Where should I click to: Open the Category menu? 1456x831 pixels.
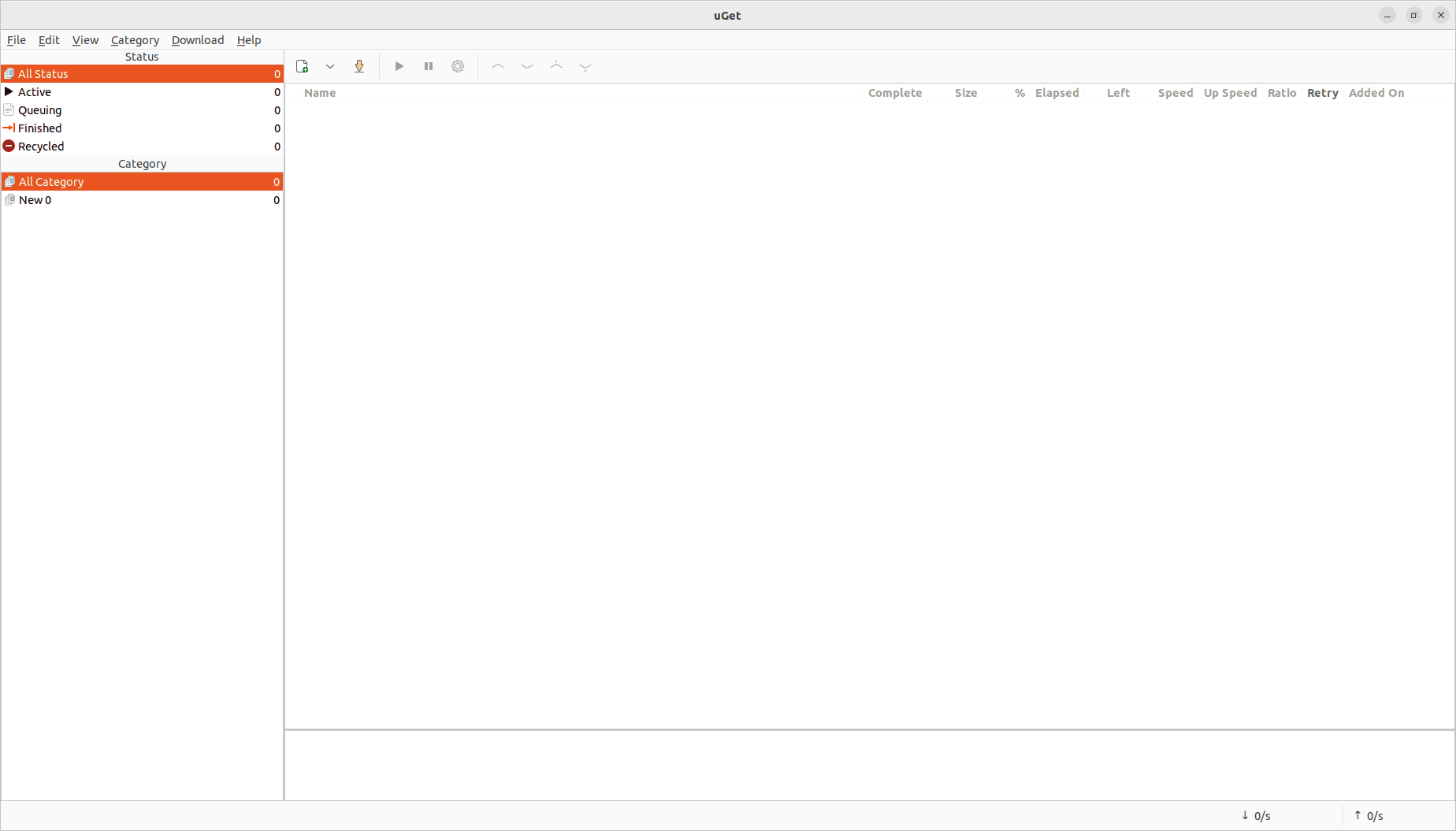click(135, 40)
